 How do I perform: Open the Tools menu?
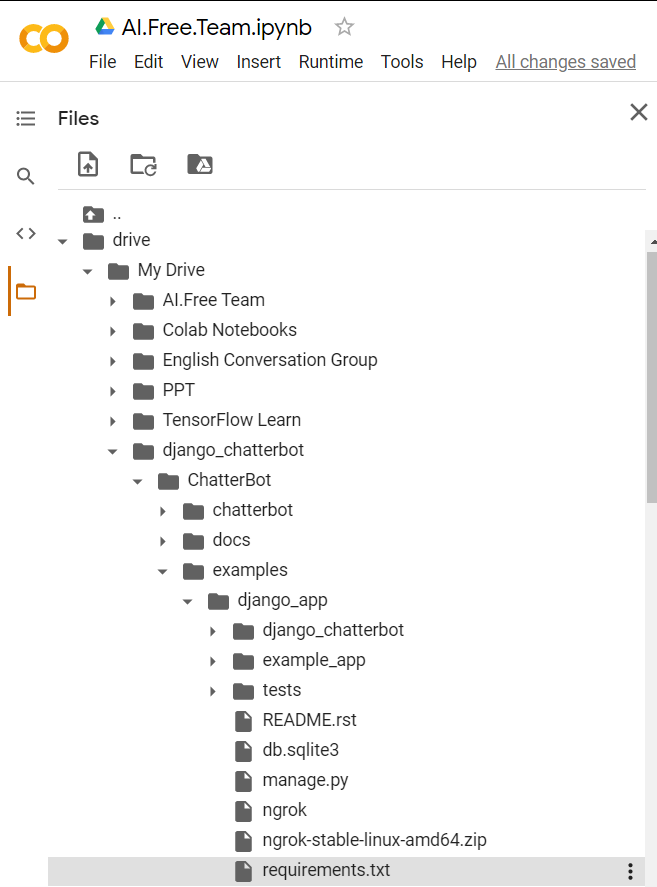tap(402, 62)
